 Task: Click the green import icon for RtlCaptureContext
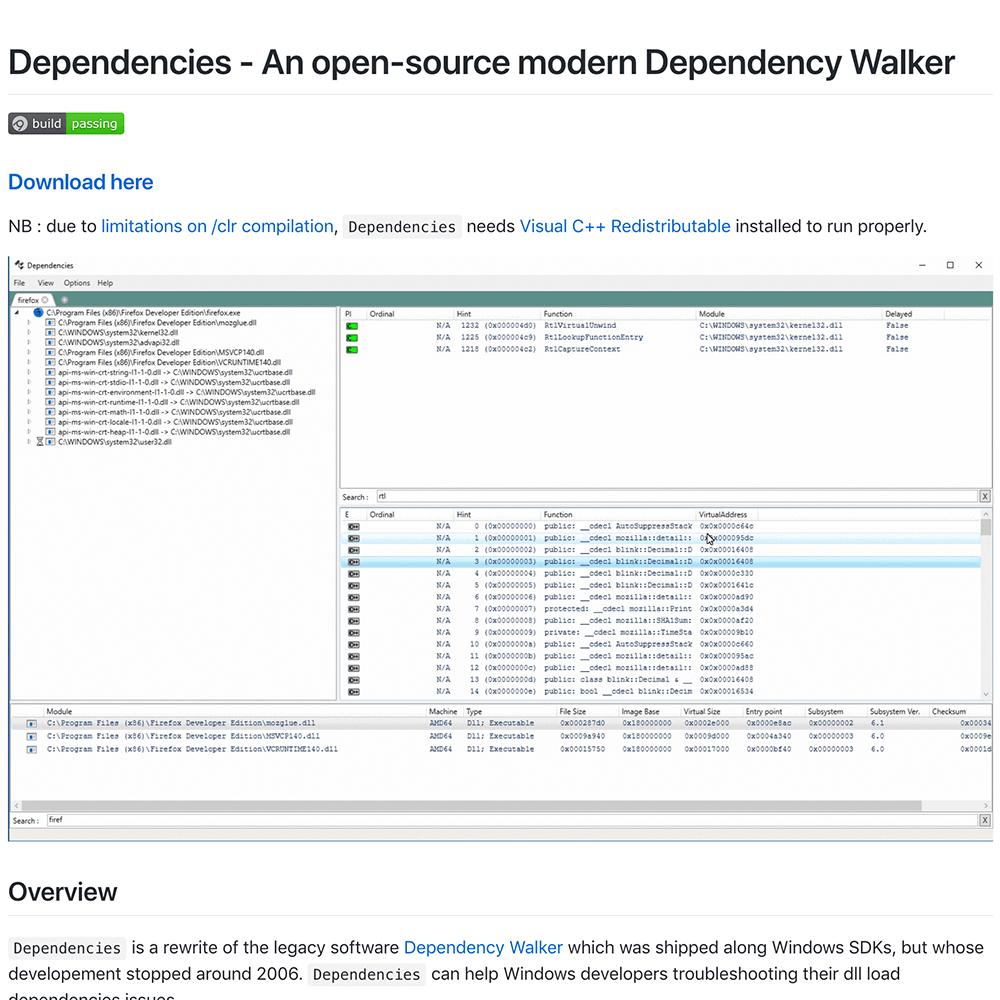(x=352, y=349)
